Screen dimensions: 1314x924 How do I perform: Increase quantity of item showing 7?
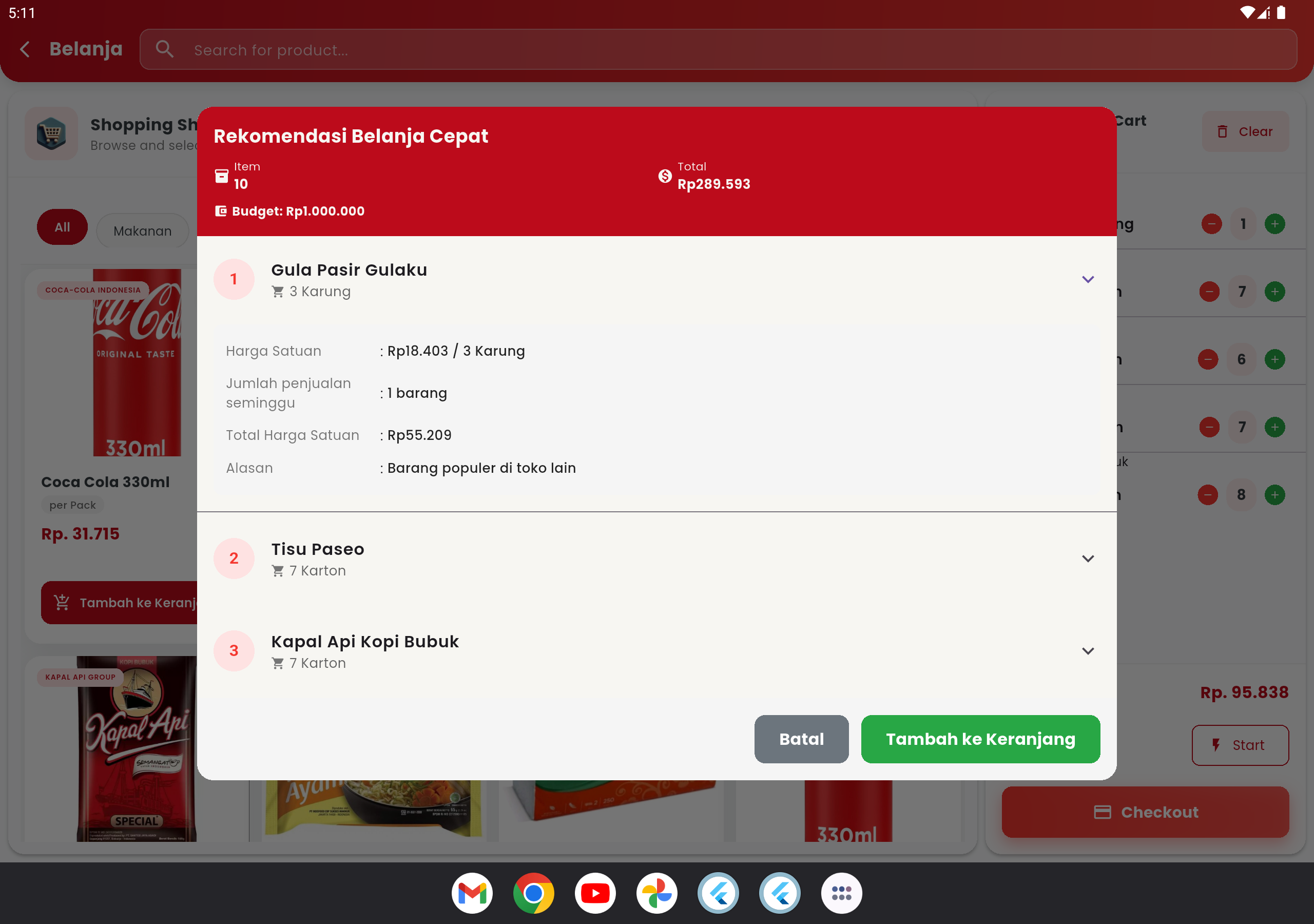[x=1275, y=292]
